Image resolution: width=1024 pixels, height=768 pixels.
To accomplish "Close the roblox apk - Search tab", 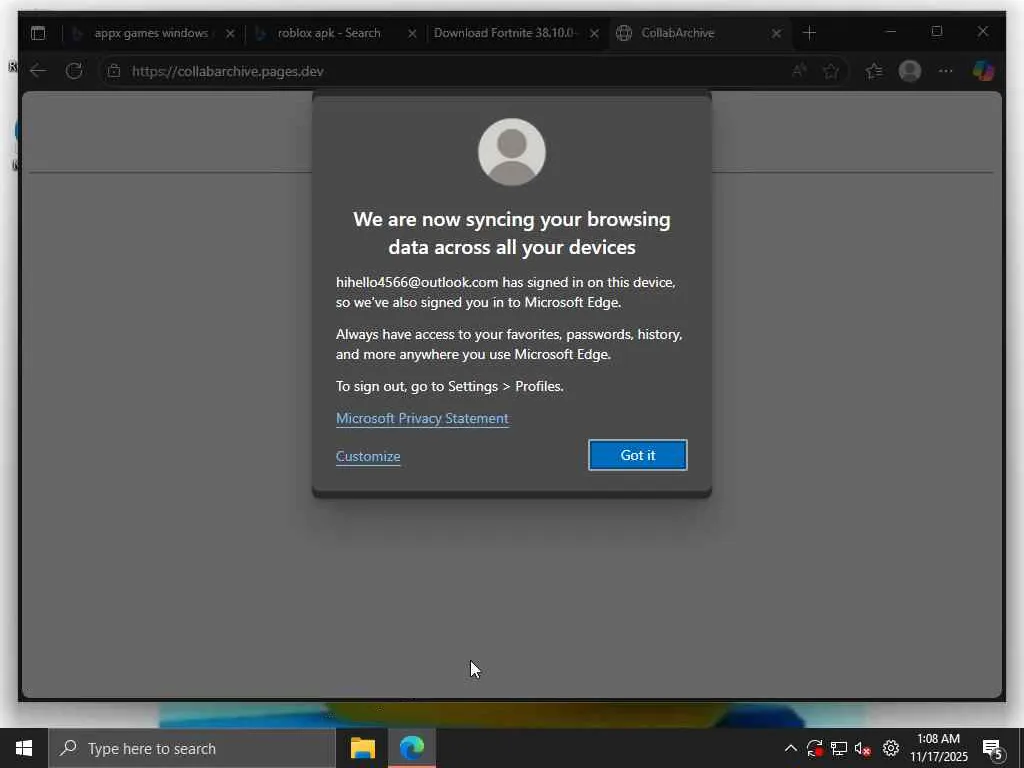I will click(x=412, y=33).
